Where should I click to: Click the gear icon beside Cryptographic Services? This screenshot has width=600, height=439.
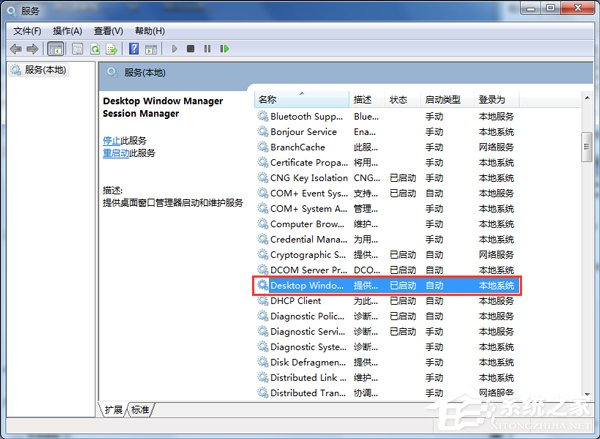pos(263,254)
